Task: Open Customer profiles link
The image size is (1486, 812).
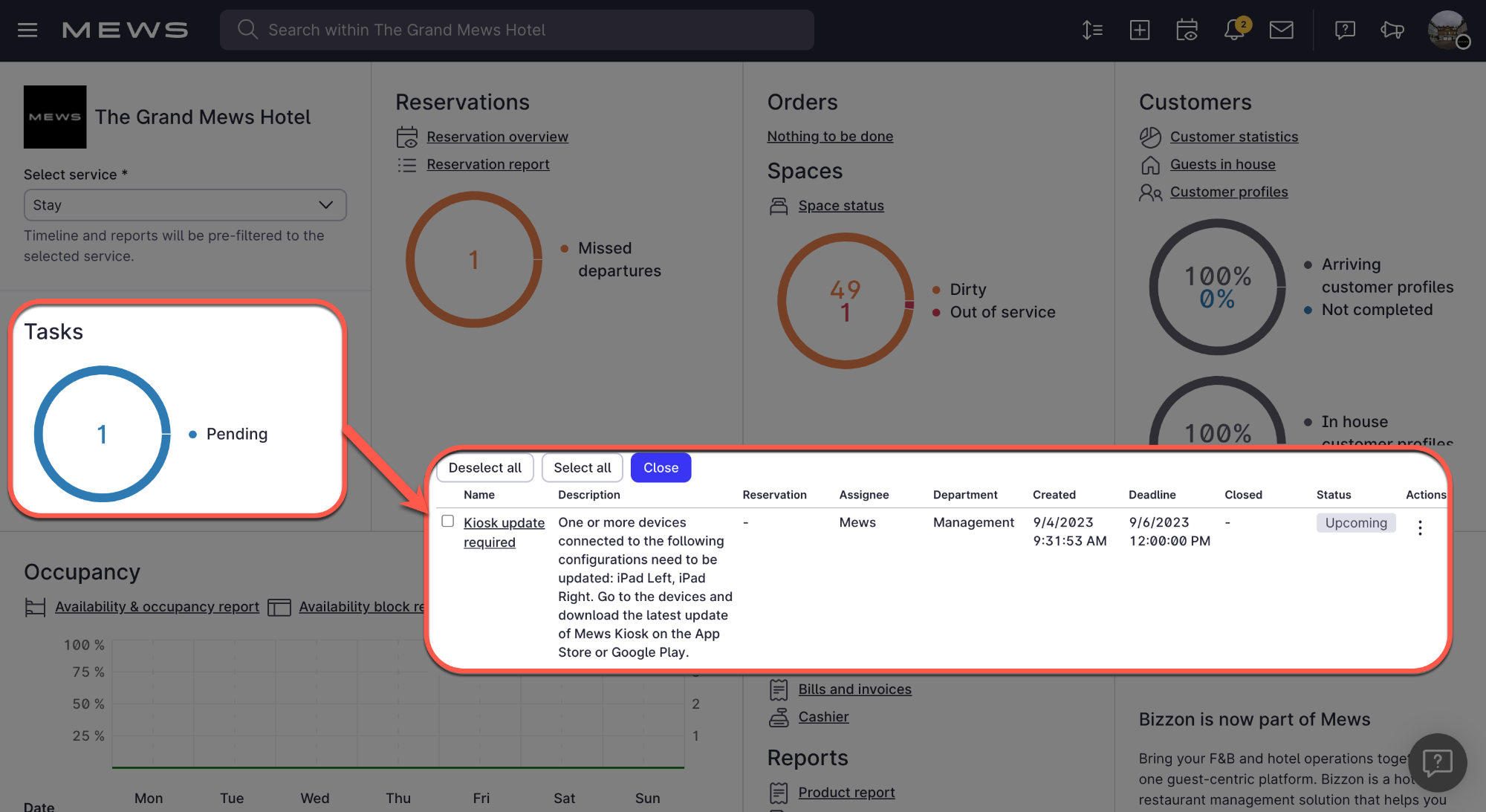Action: pyautogui.click(x=1229, y=192)
